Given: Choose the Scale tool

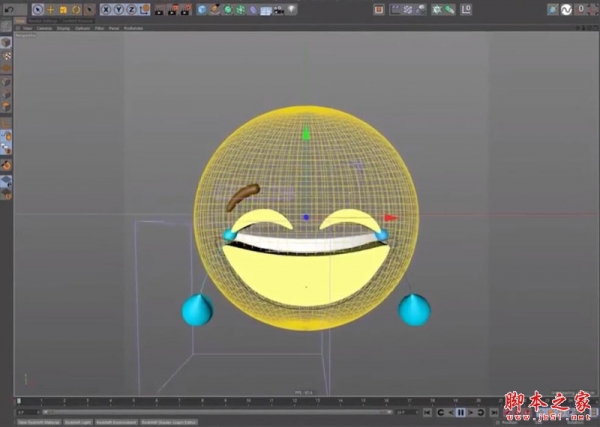Looking at the screenshot, I should [63, 9].
